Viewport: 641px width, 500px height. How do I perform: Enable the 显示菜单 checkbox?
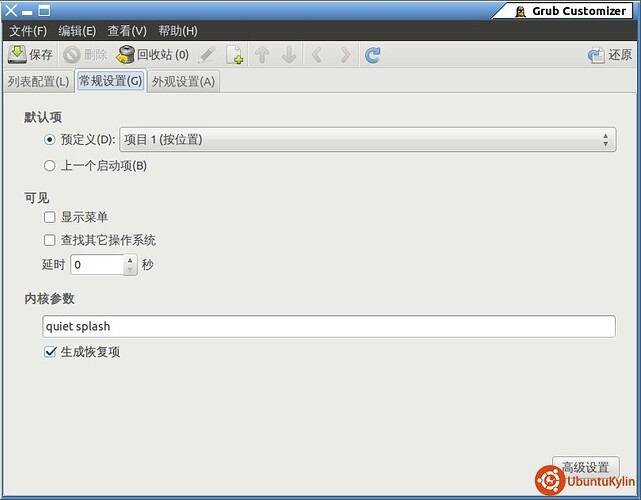49,217
